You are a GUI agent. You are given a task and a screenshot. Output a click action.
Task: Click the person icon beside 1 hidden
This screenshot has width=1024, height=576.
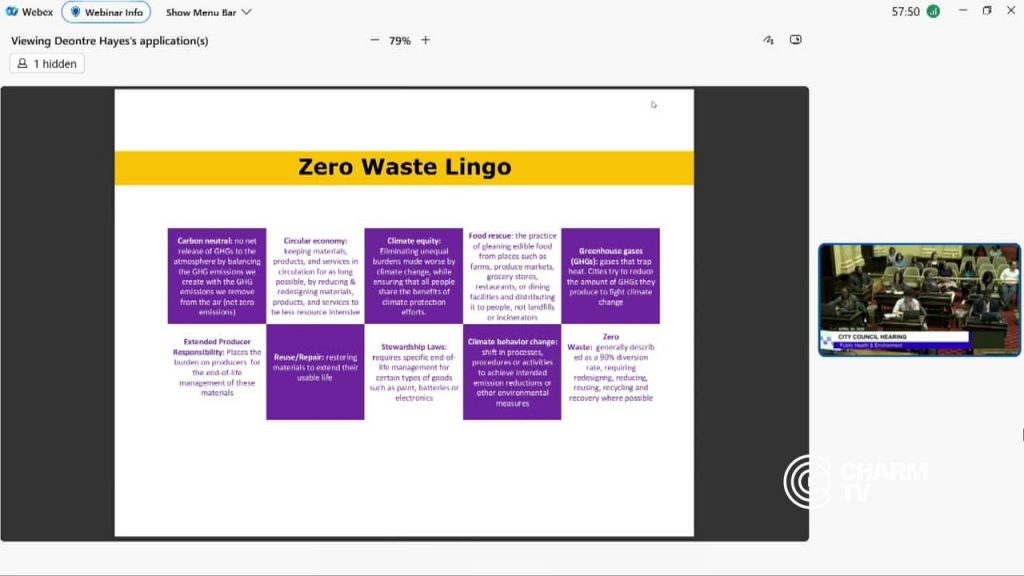[x=22, y=63]
